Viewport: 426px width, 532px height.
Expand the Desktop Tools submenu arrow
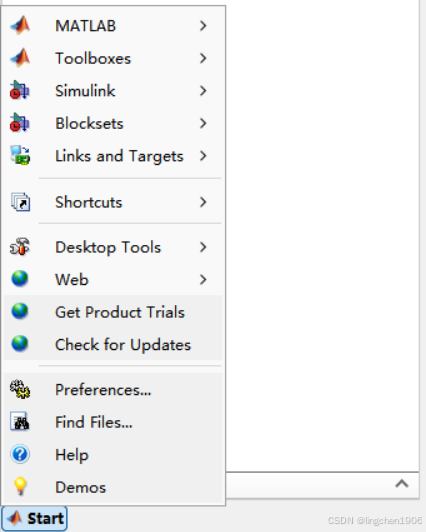203,247
